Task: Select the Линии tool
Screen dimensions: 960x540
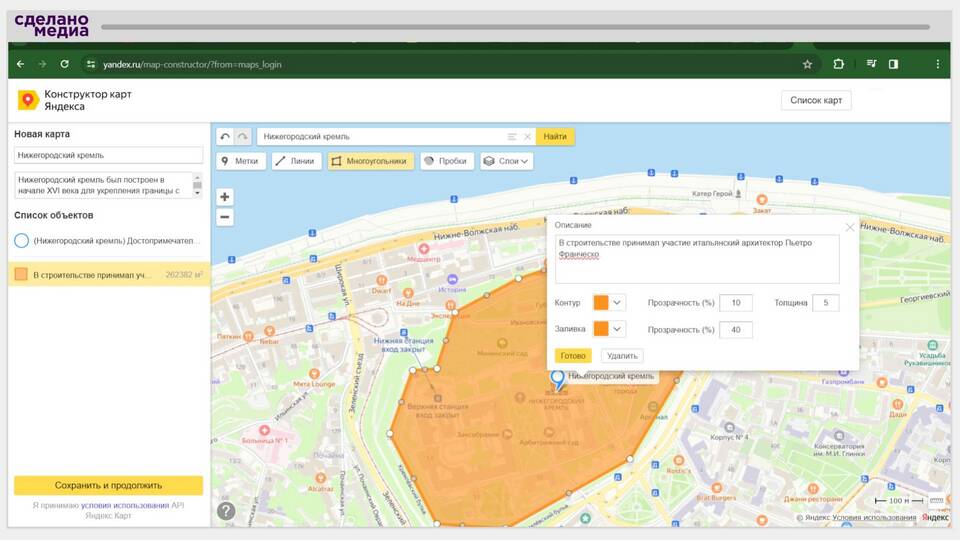Action: (x=296, y=161)
